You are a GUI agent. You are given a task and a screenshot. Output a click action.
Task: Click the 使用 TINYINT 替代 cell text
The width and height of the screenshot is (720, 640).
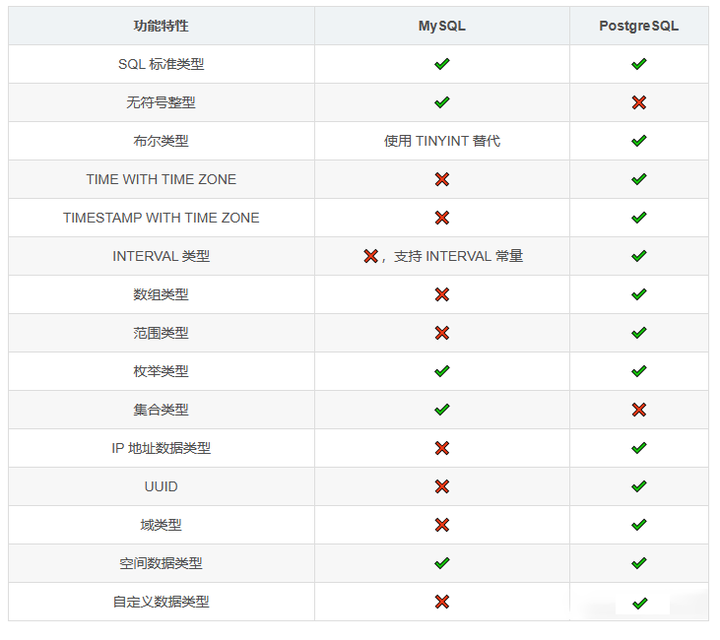442,141
